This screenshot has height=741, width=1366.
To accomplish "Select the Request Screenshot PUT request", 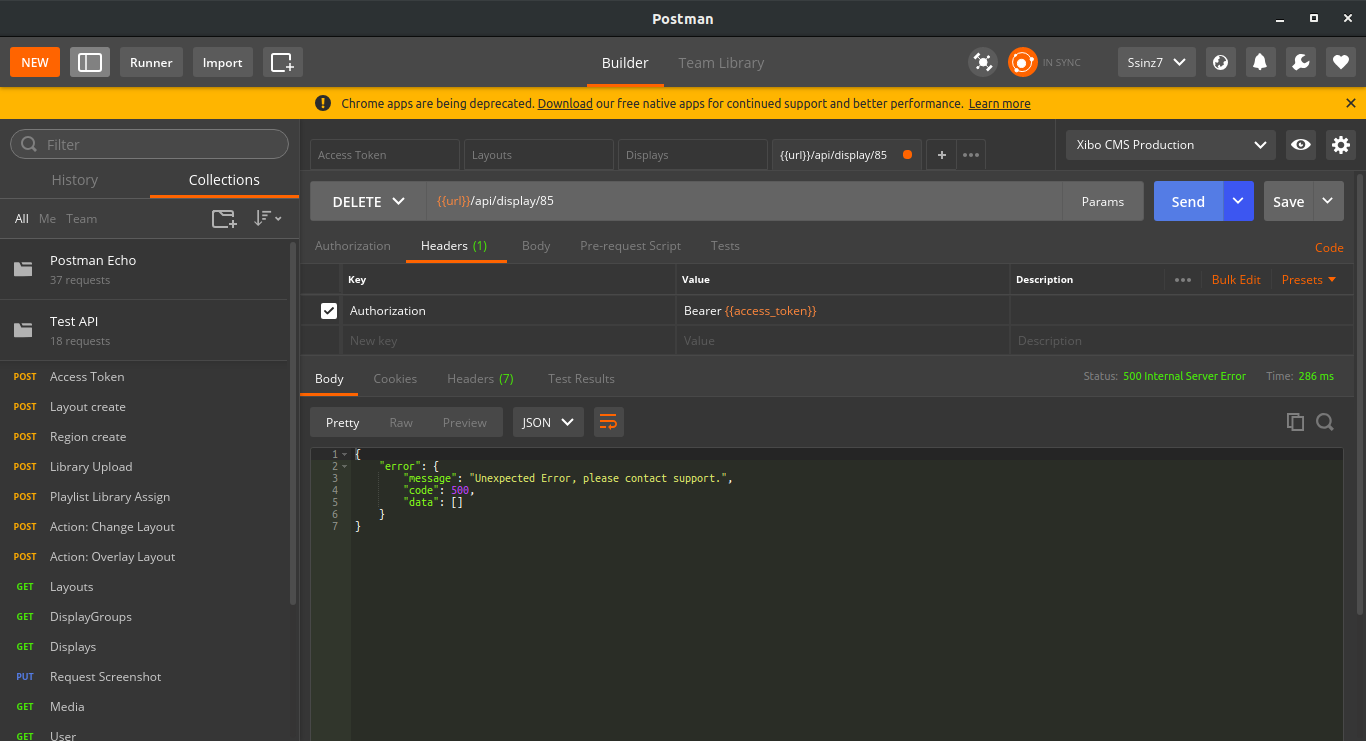I will click(145, 677).
